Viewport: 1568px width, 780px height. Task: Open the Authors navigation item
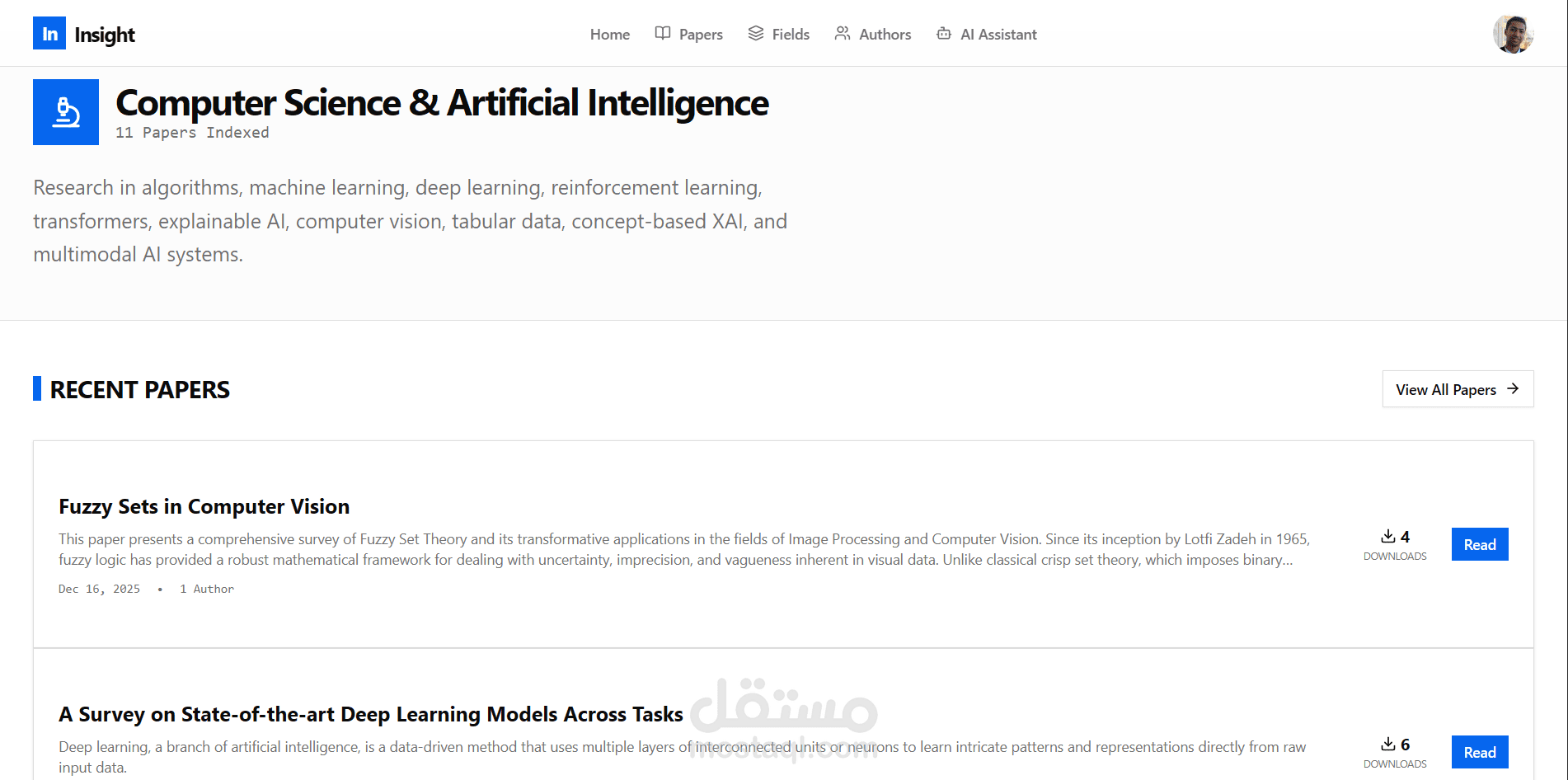[873, 34]
